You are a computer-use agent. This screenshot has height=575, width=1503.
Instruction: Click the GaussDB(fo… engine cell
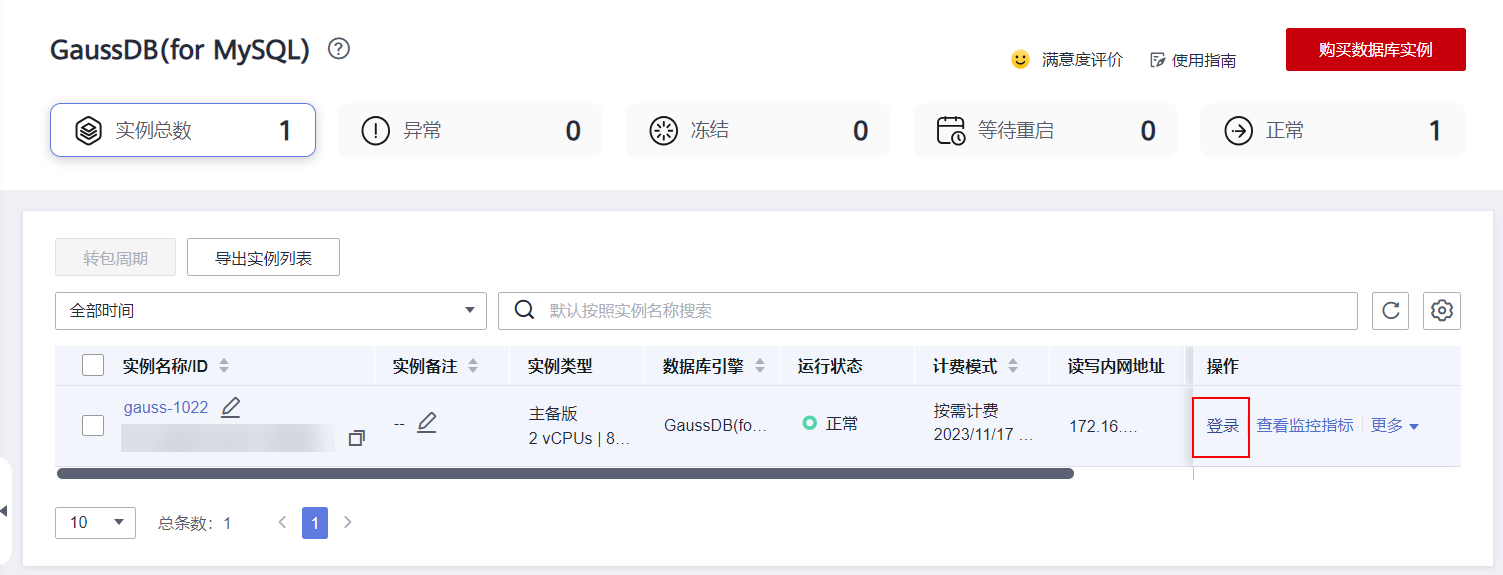point(715,425)
